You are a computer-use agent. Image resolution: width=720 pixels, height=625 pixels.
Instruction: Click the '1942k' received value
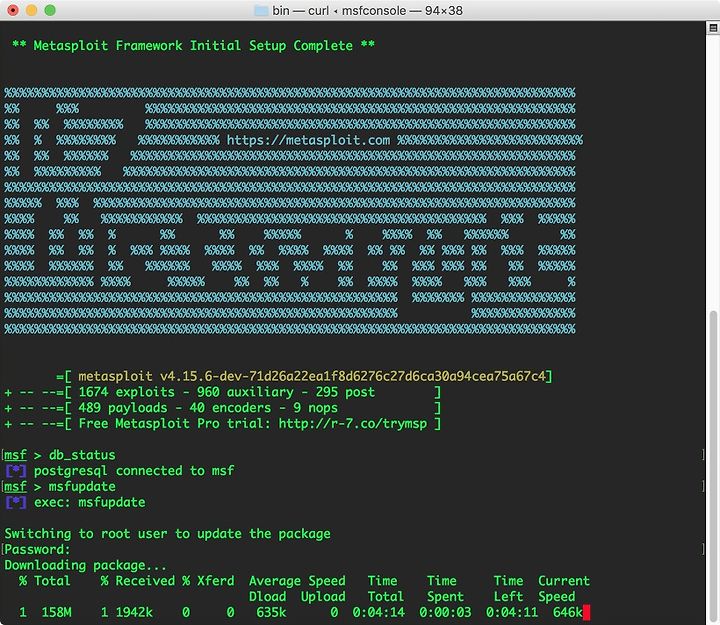tap(134, 612)
